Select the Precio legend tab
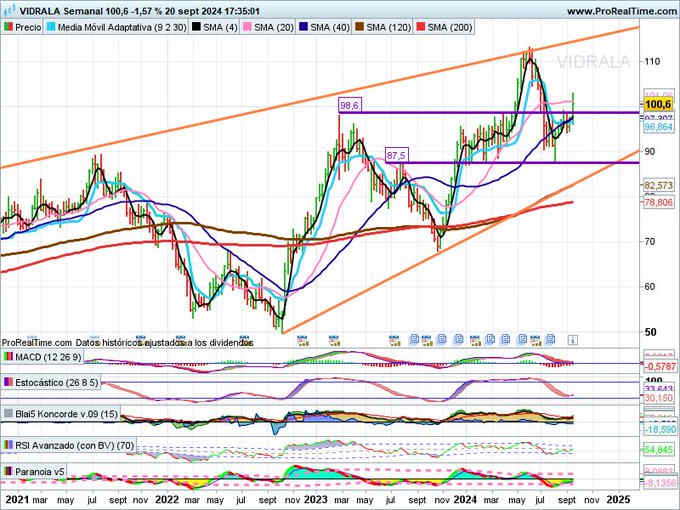Image resolution: width=680 pixels, height=510 pixels. pyautogui.click(x=22, y=27)
